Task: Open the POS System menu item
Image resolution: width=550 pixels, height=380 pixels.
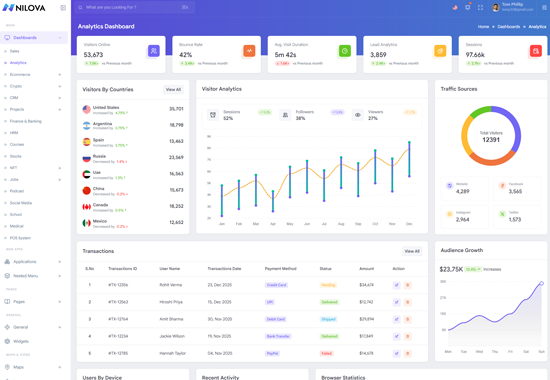Action: click(x=20, y=238)
